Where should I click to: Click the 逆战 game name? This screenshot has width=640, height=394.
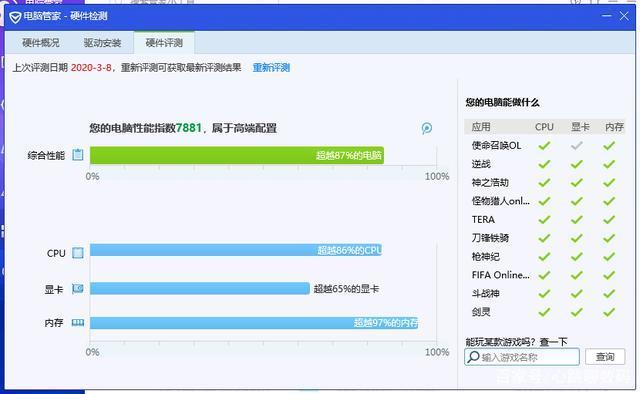[x=481, y=164]
